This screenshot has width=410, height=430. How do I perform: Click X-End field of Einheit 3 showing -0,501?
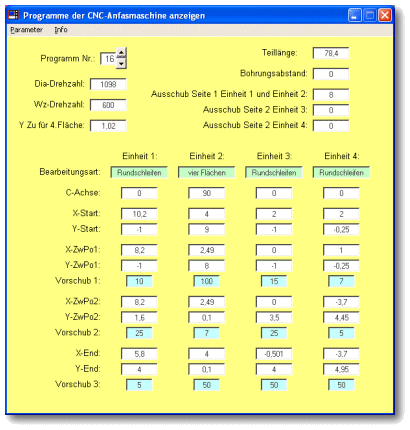point(274,354)
